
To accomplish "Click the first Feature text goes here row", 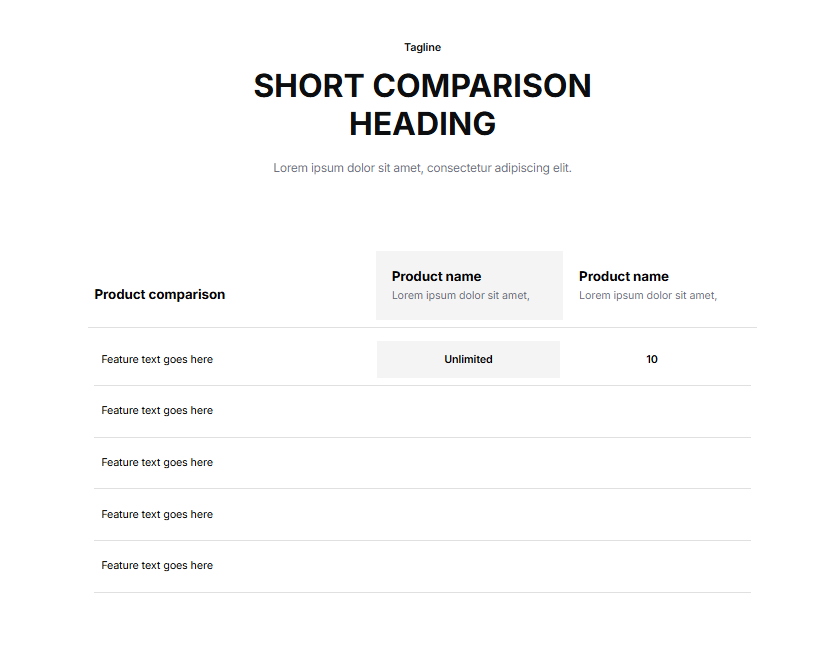I will [x=157, y=360].
